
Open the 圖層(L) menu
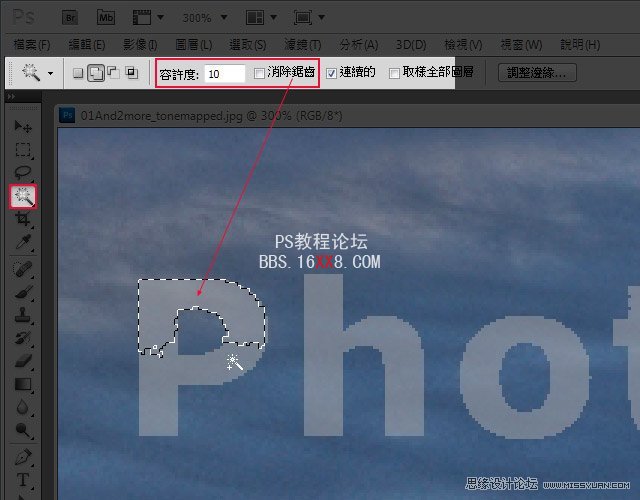tap(193, 44)
